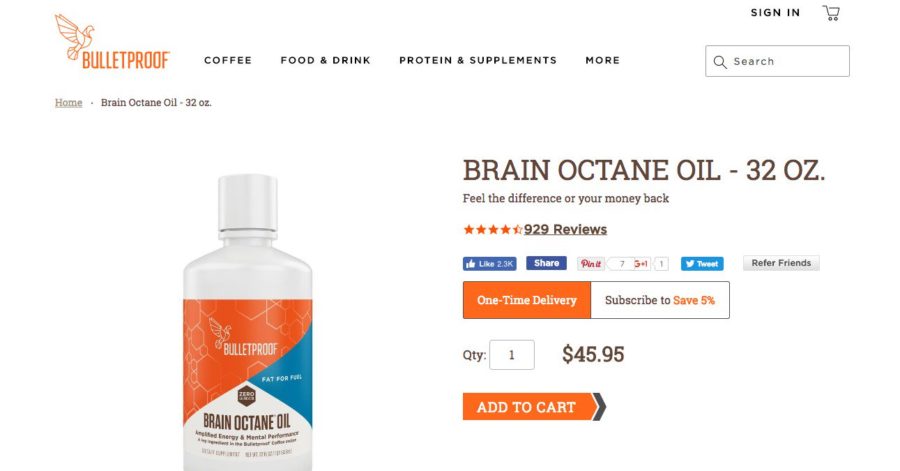Click the Facebook Share button
The height and width of the screenshot is (471, 900).
pyautogui.click(x=546, y=263)
